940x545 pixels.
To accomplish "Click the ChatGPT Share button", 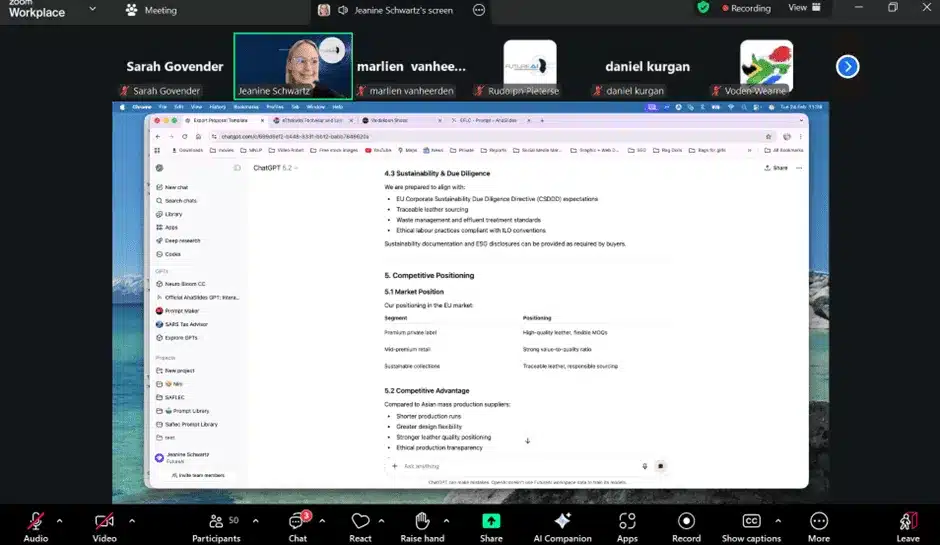I will coord(776,168).
